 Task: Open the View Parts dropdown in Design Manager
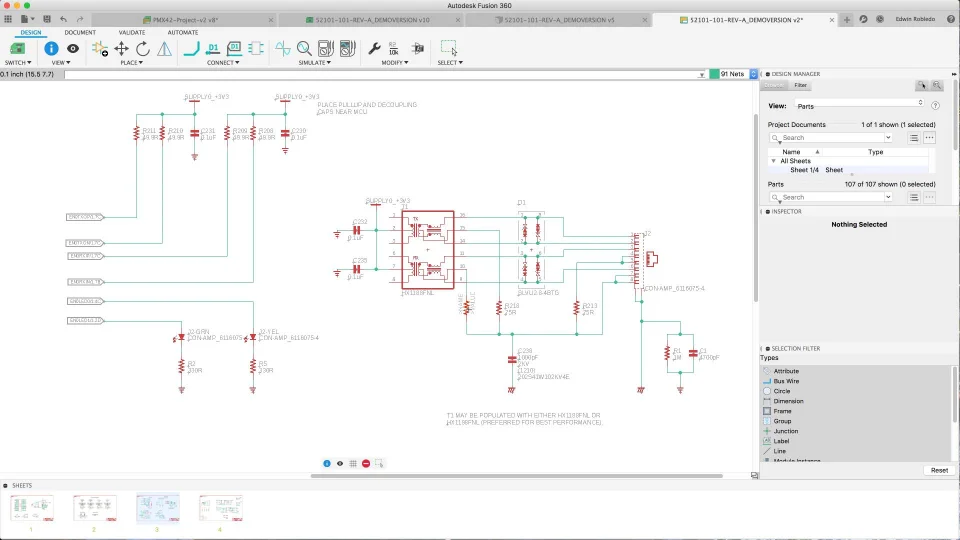(x=858, y=104)
